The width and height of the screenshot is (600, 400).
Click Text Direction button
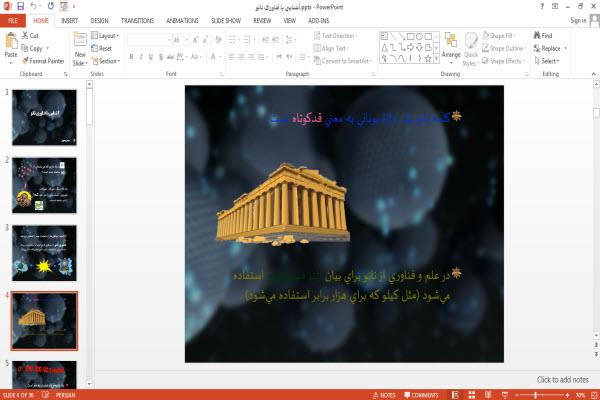coord(336,36)
